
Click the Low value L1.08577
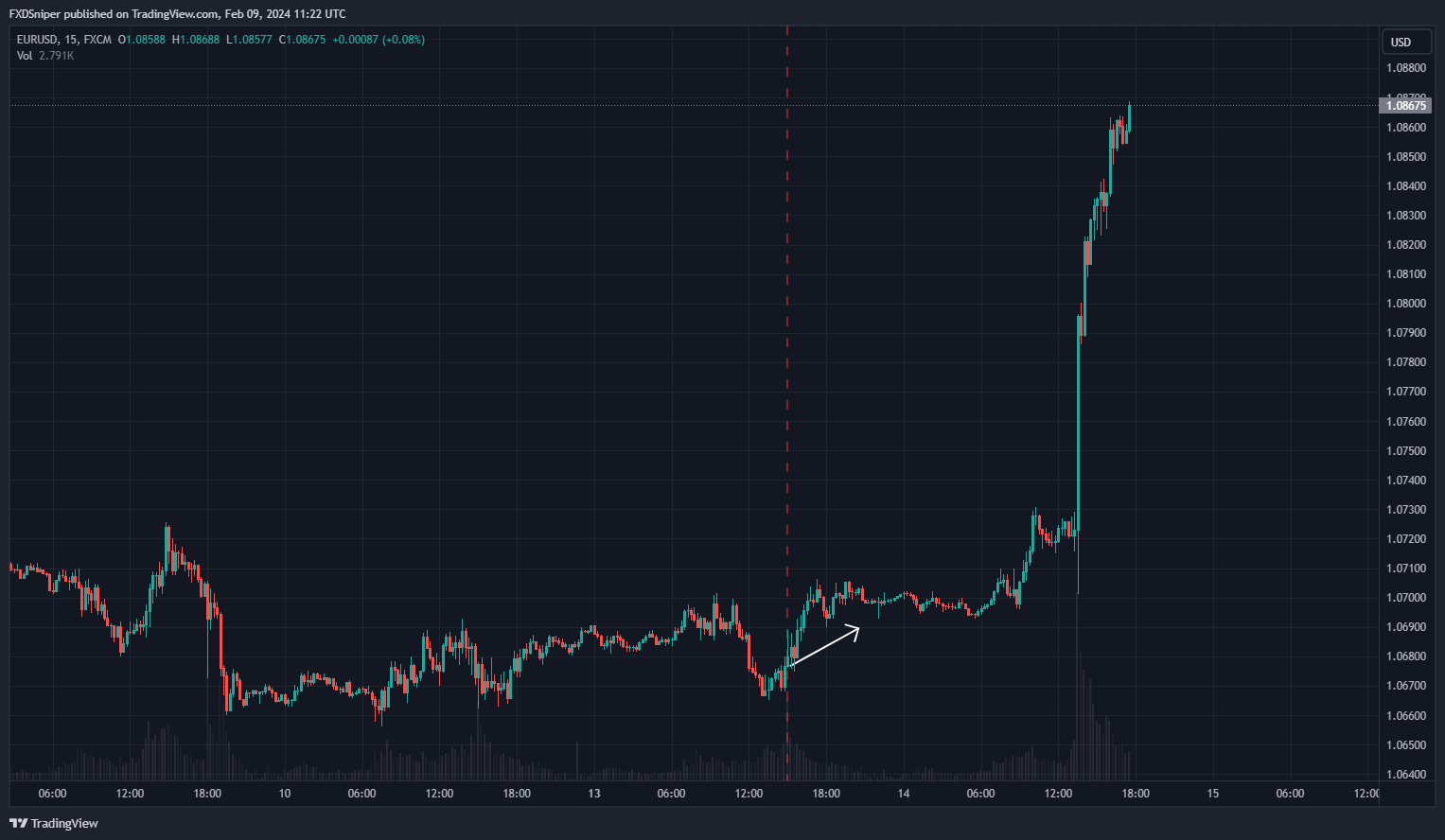tap(249, 40)
